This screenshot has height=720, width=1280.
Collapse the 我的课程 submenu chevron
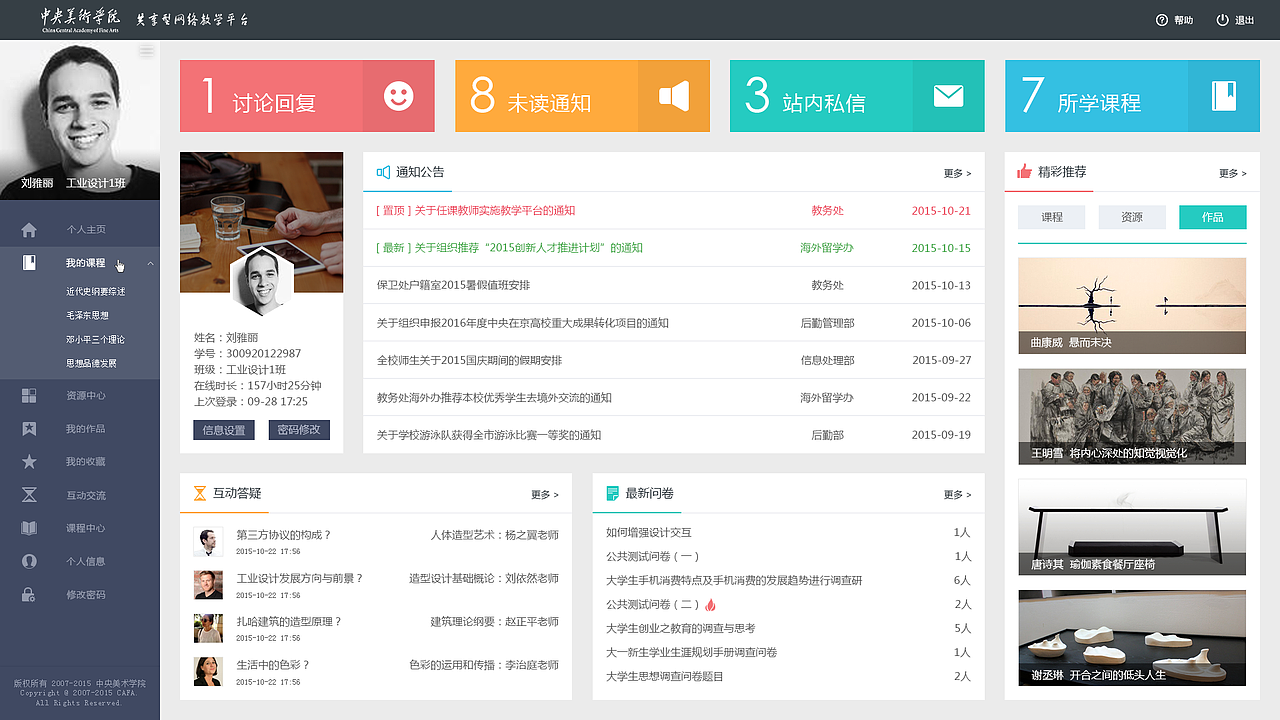[151, 263]
